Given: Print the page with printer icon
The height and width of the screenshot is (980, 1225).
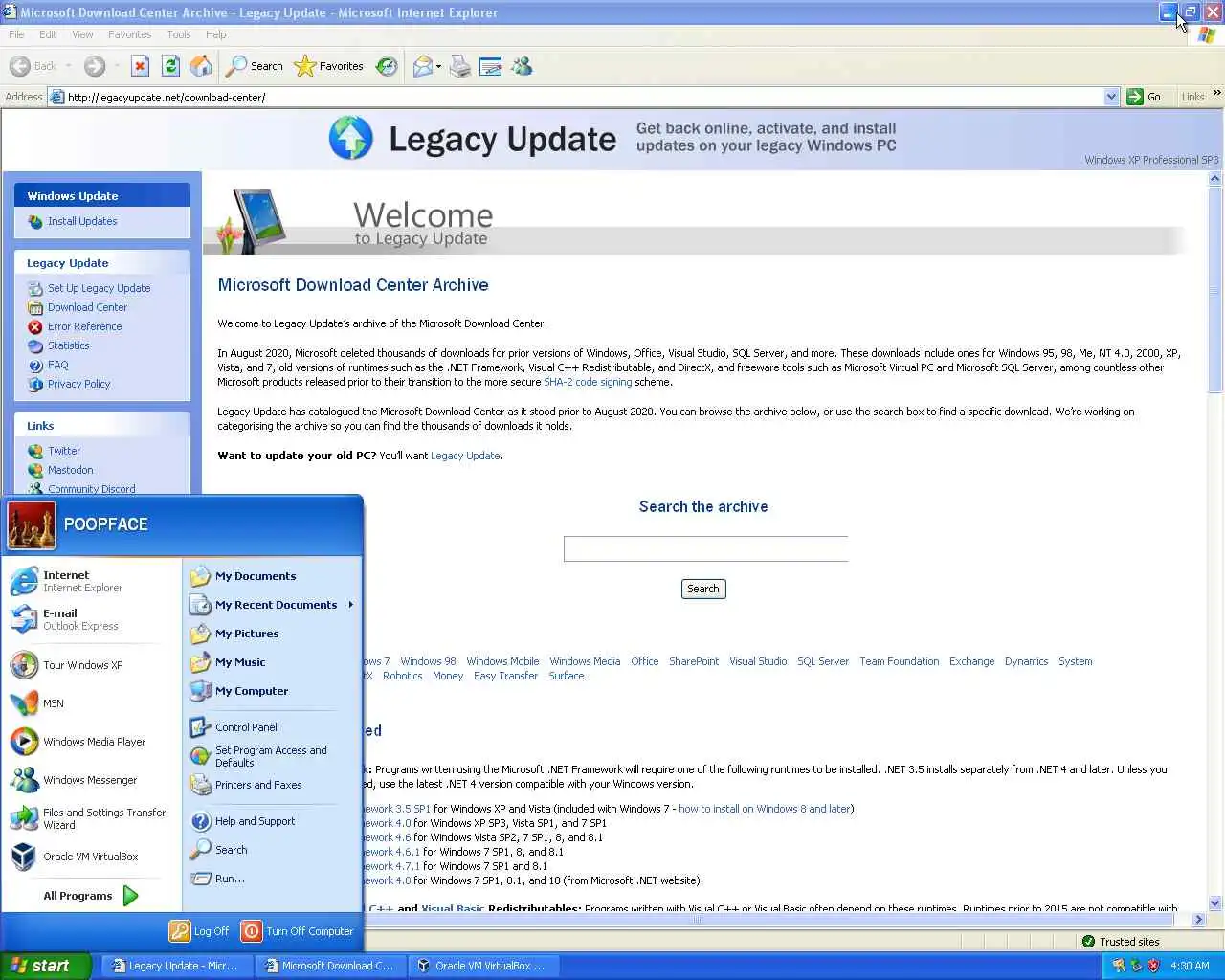Looking at the screenshot, I should [460, 66].
